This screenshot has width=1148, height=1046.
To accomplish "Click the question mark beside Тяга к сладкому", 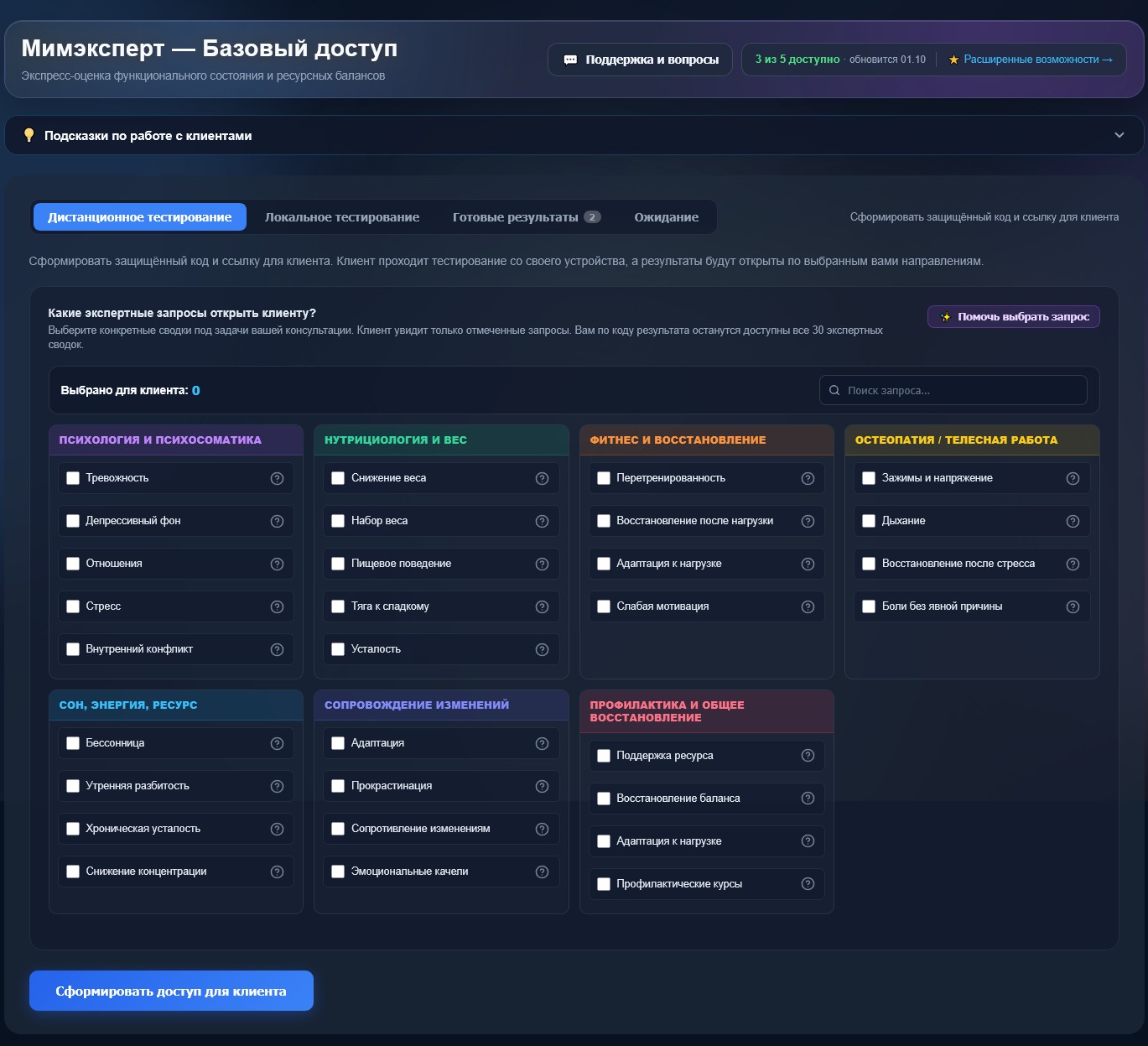I will pos(542,606).
